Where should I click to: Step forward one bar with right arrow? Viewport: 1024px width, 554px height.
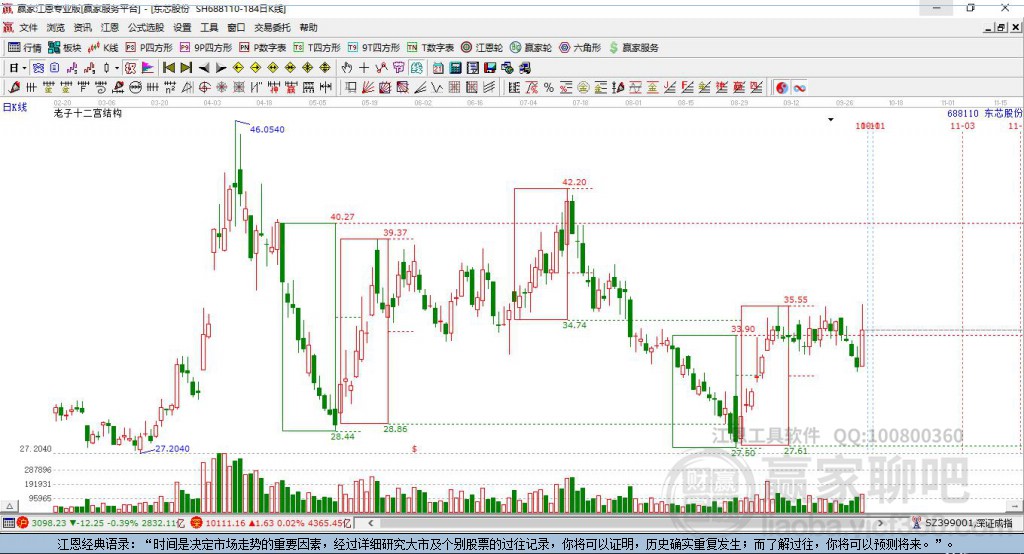point(221,68)
